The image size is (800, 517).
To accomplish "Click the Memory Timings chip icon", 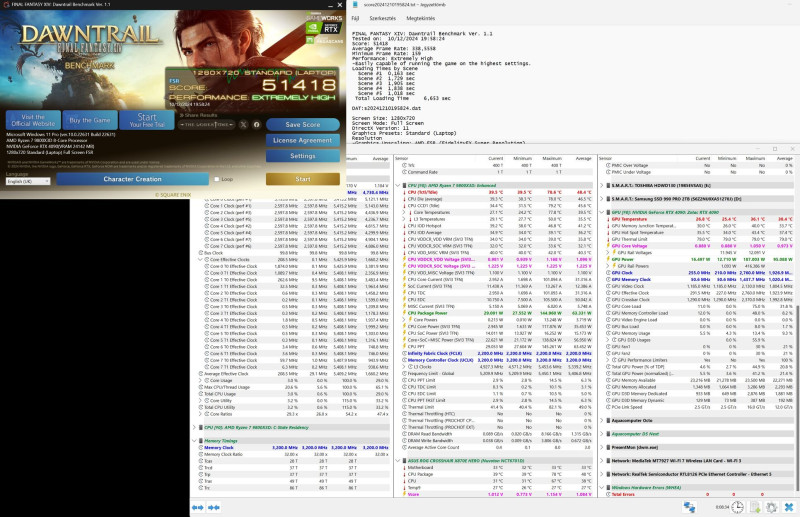I will coord(201,440).
